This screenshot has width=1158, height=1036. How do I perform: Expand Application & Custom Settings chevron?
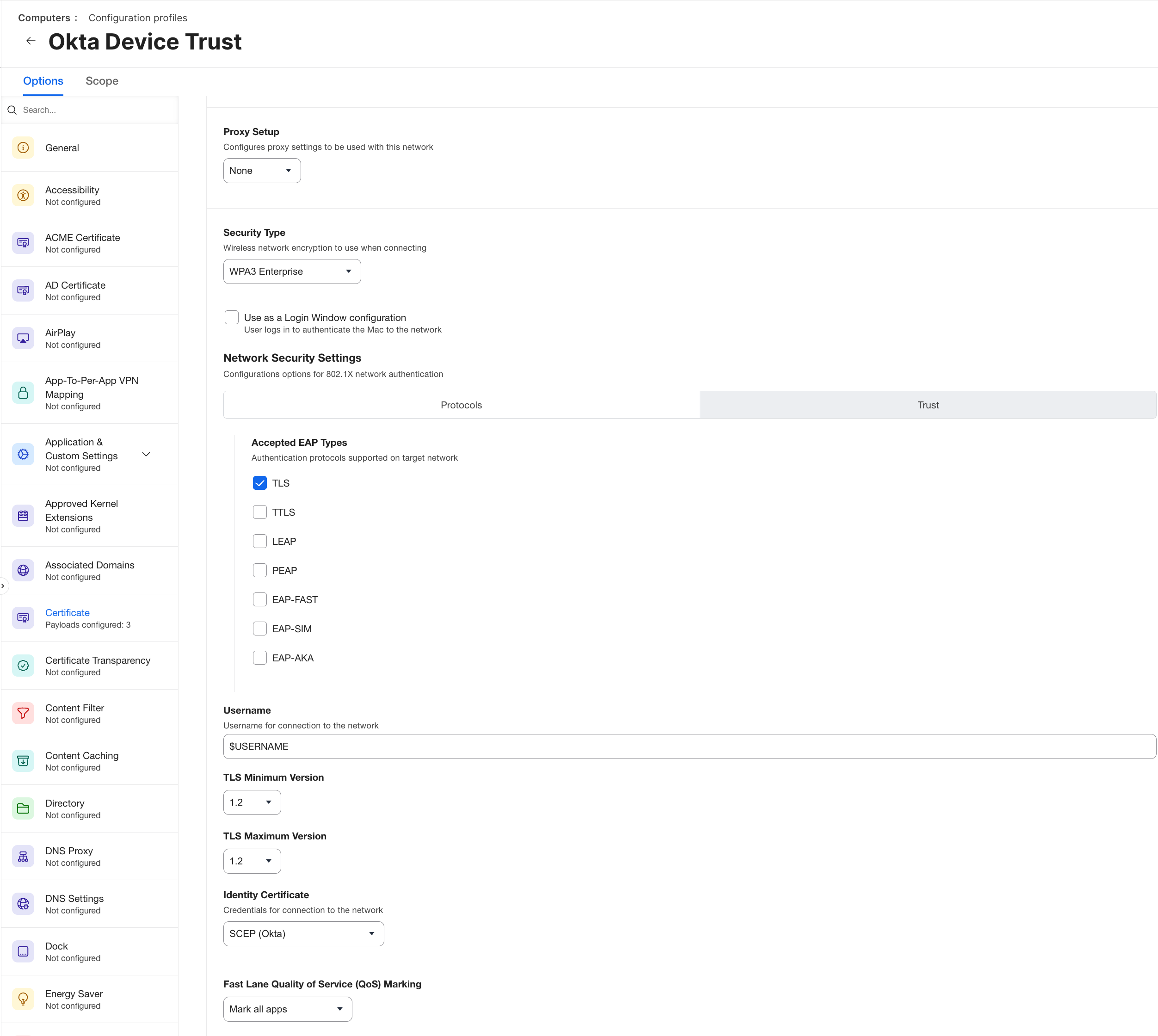146,454
